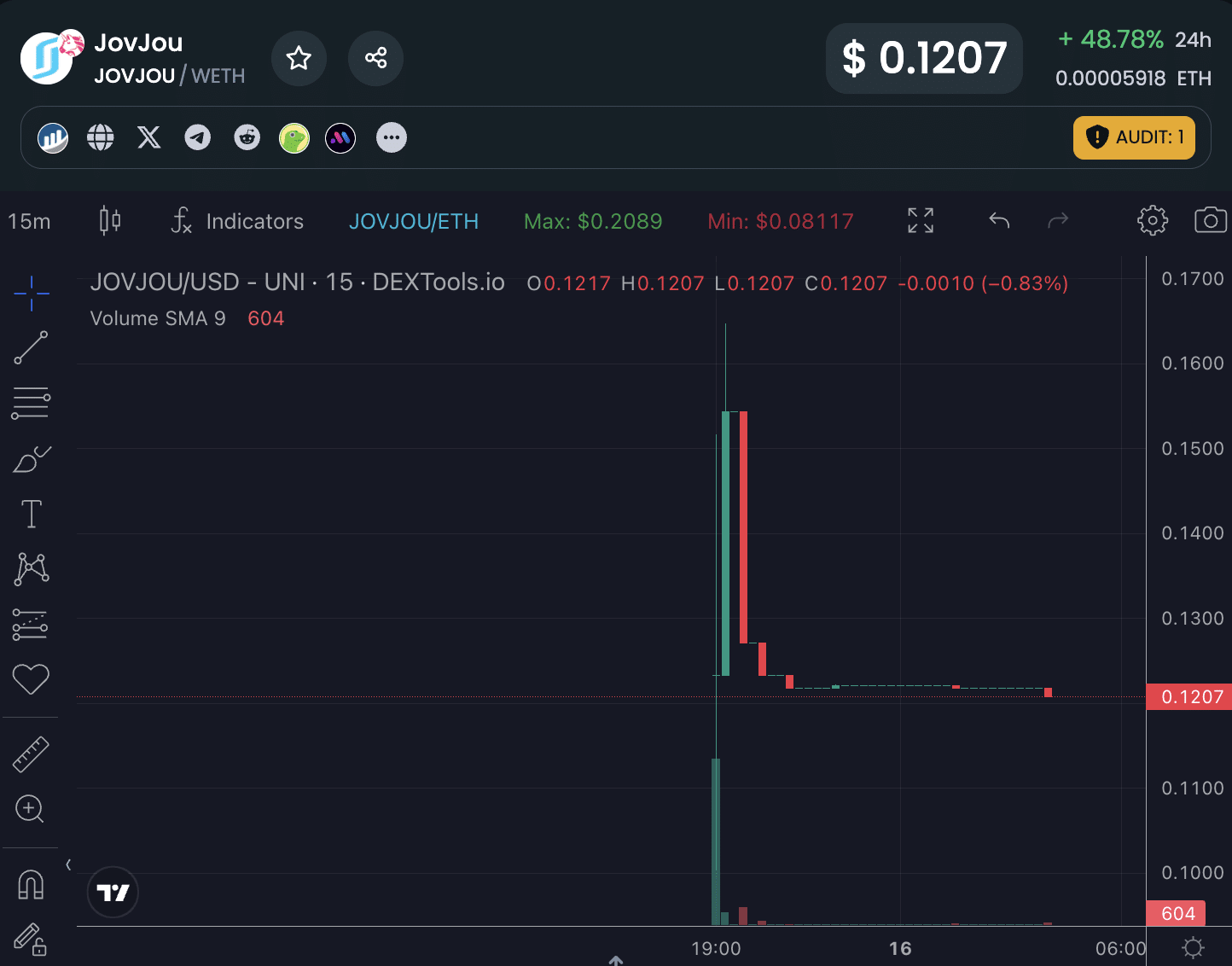The width and height of the screenshot is (1232, 966).
Task: Select the pattern drawing tool
Action: (32, 568)
